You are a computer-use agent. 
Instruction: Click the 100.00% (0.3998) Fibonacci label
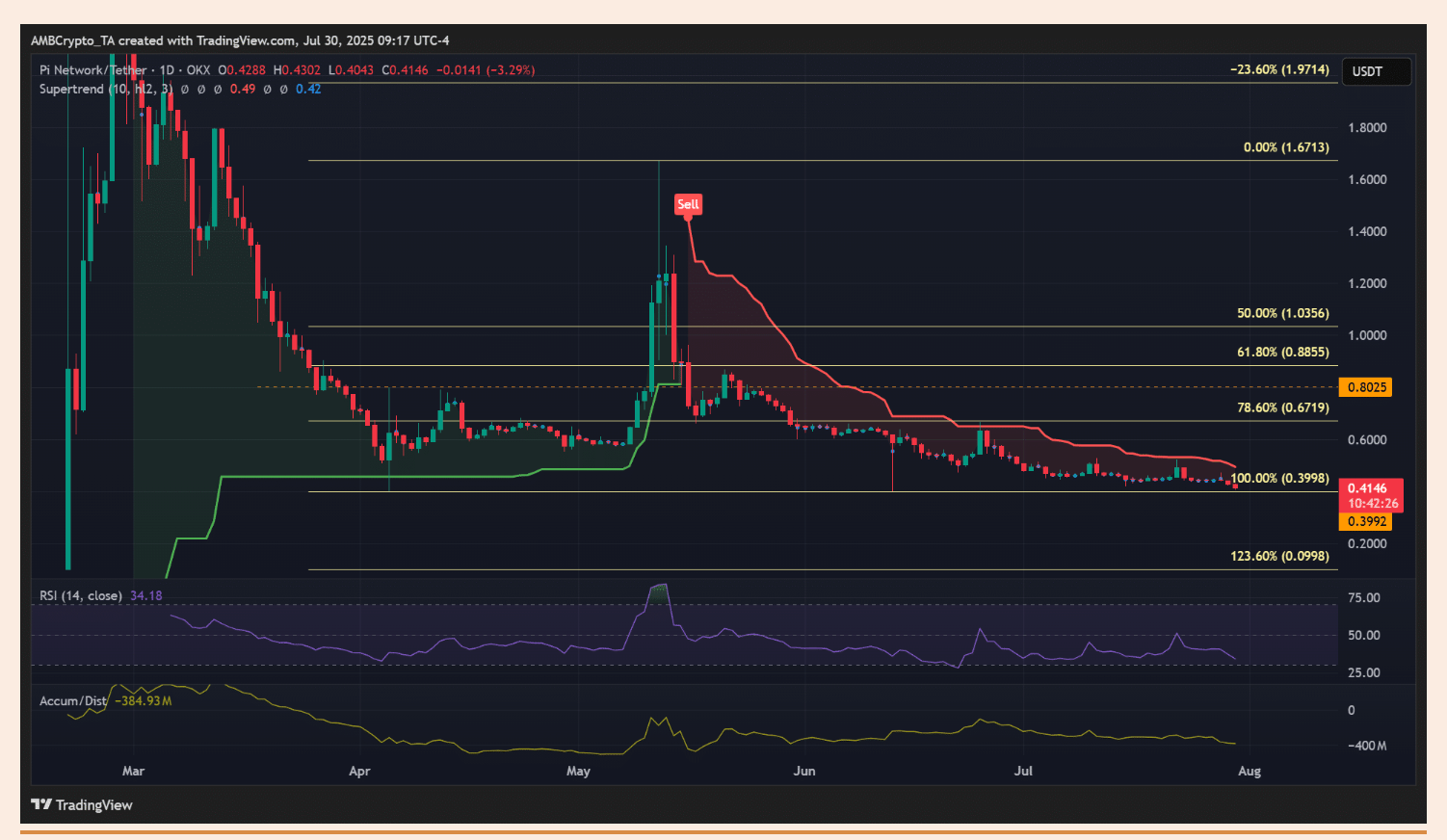click(x=1280, y=478)
